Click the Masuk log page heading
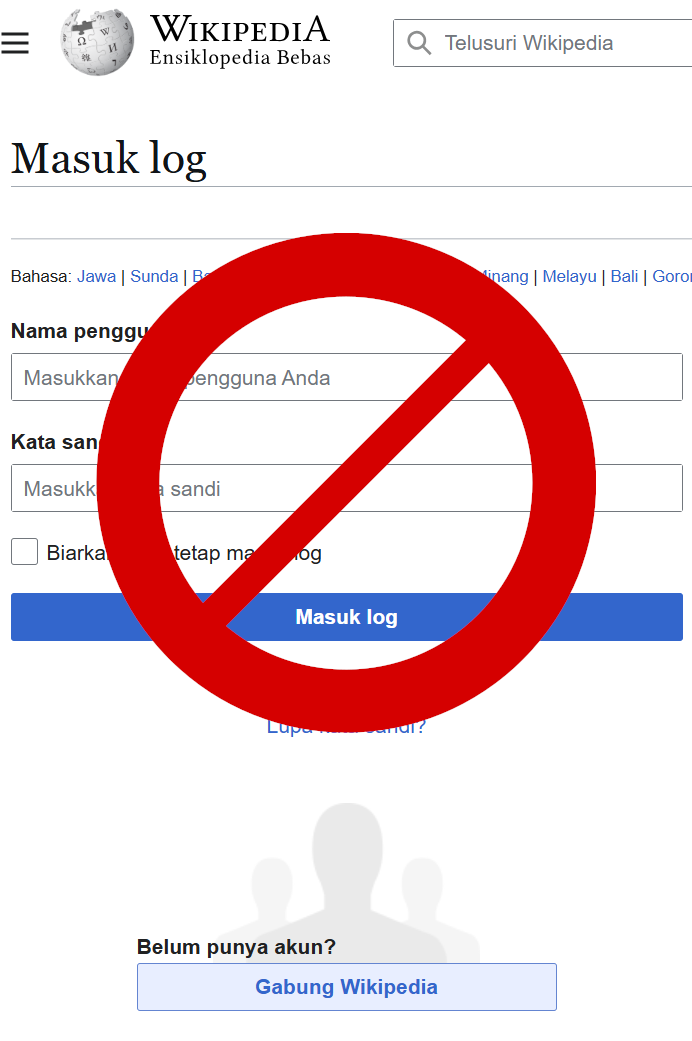Screen dimensions: 692x1041 coord(109,159)
